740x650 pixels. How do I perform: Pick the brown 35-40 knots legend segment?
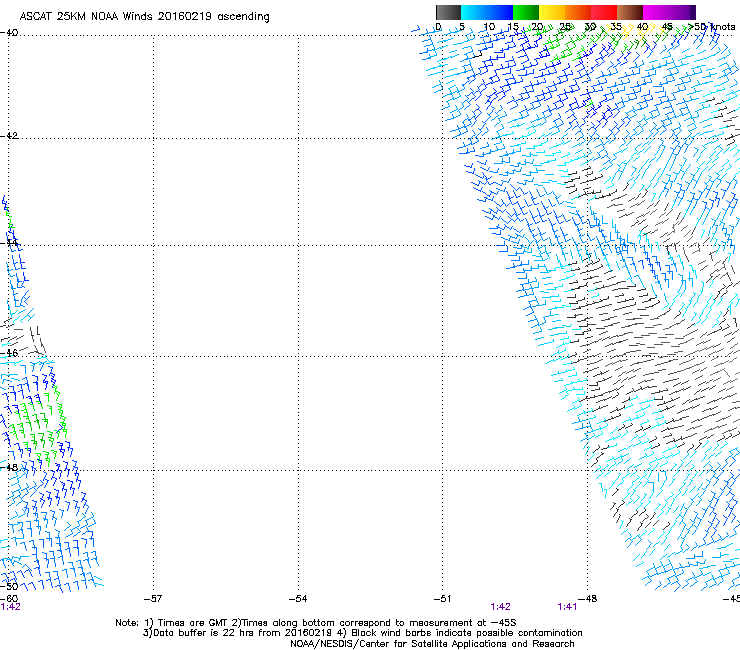click(x=630, y=12)
